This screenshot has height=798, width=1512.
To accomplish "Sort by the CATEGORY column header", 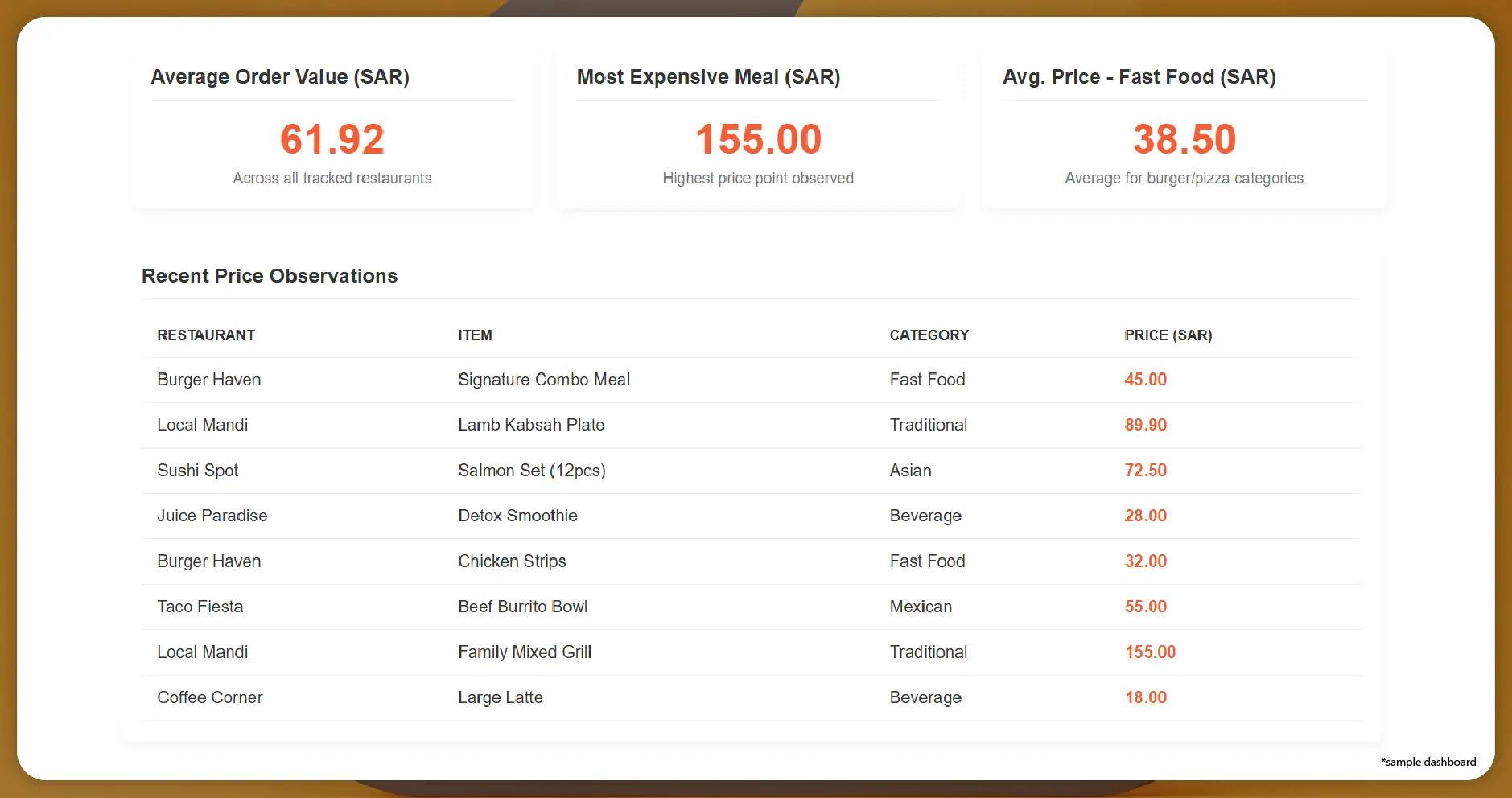I will [929, 335].
